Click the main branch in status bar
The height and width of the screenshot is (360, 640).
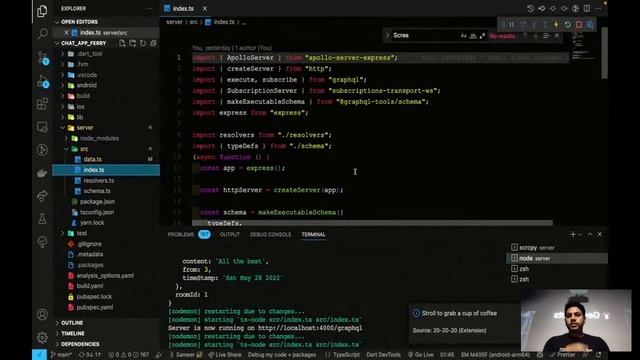tap(61, 355)
